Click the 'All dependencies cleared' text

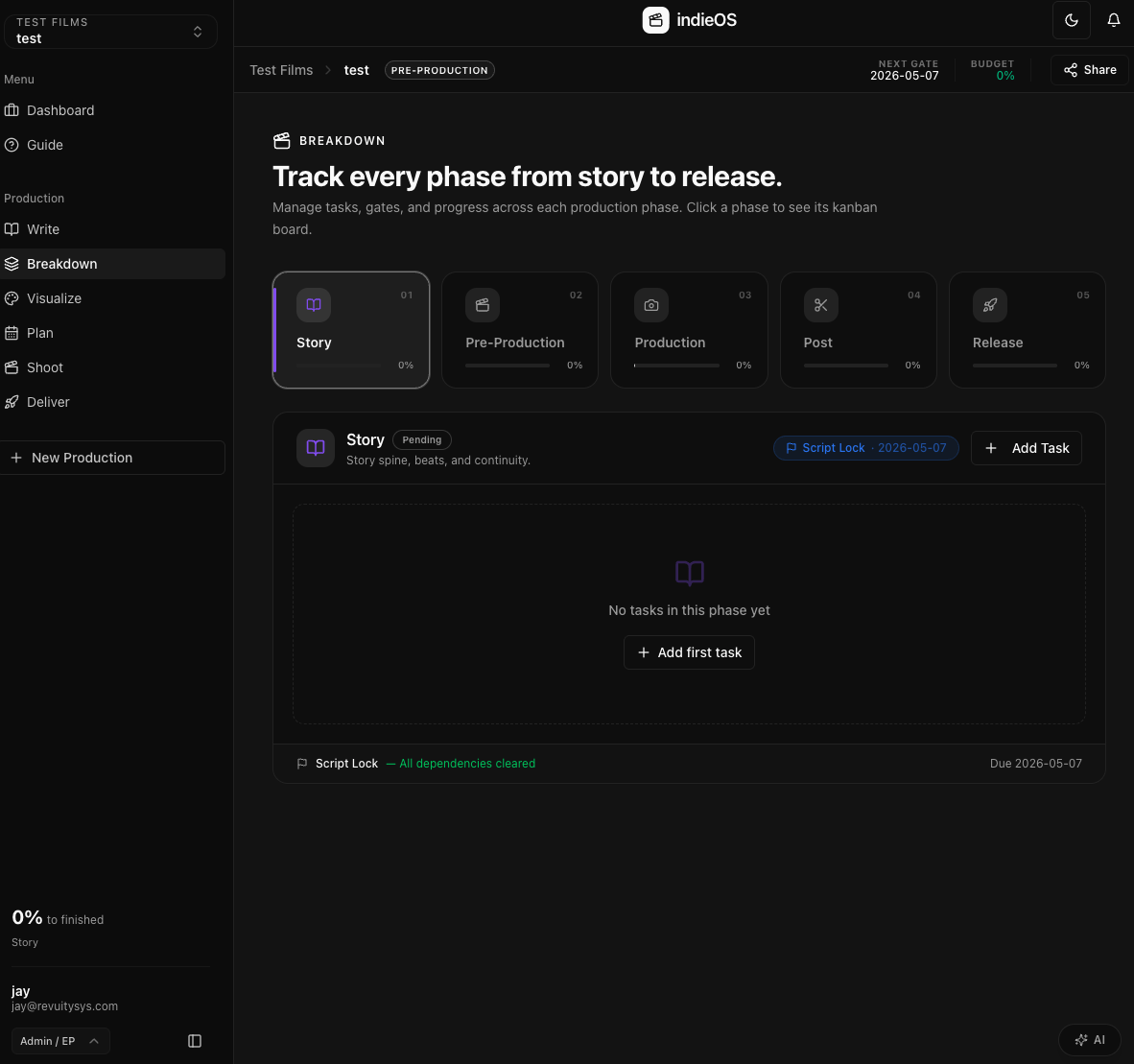tap(467, 764)
